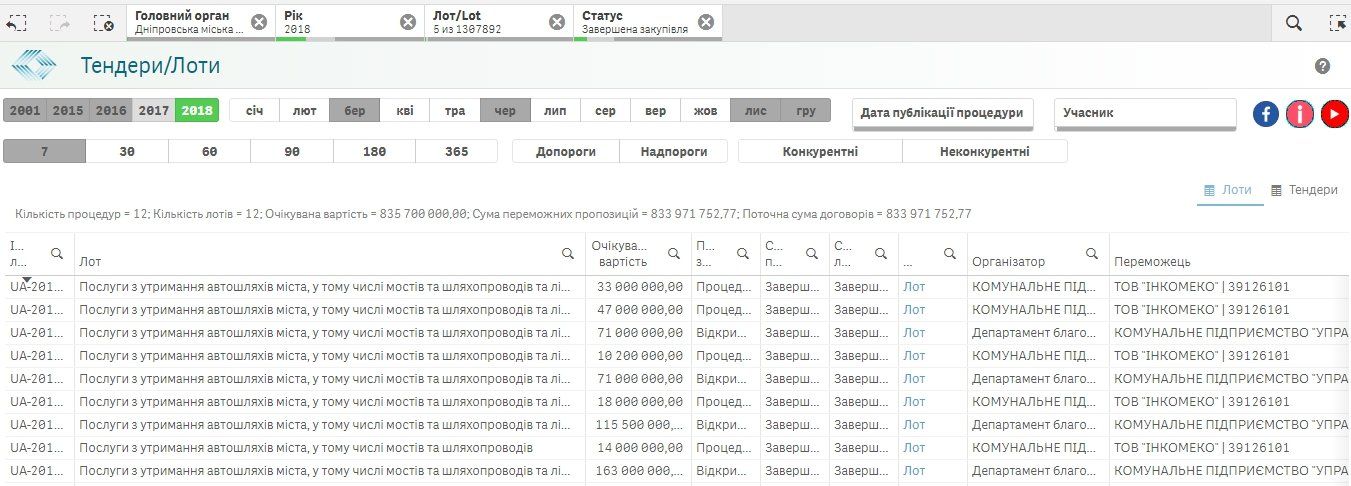The image size is (1351, 486).
Task: Select the 10 200 000,00 value cell
Action: click(638, 355)
